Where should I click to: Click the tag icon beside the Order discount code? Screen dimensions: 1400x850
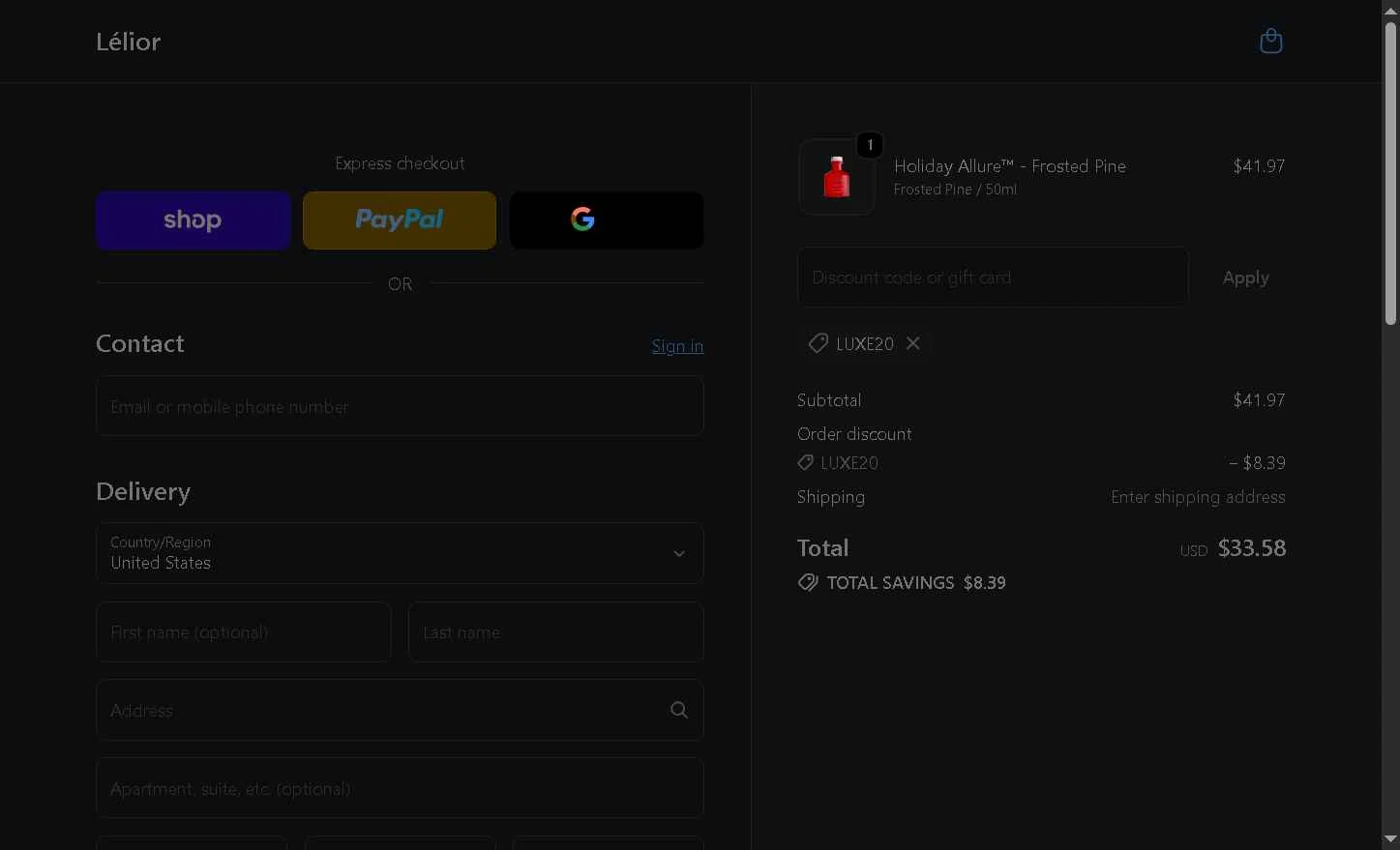coord(805,463)
